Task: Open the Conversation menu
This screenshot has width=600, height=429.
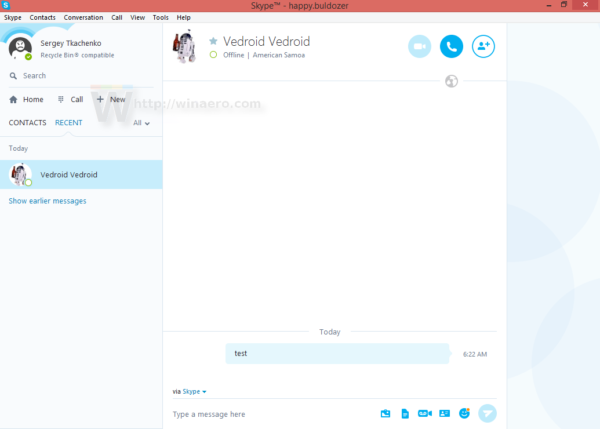Action: tap(83, 18)
